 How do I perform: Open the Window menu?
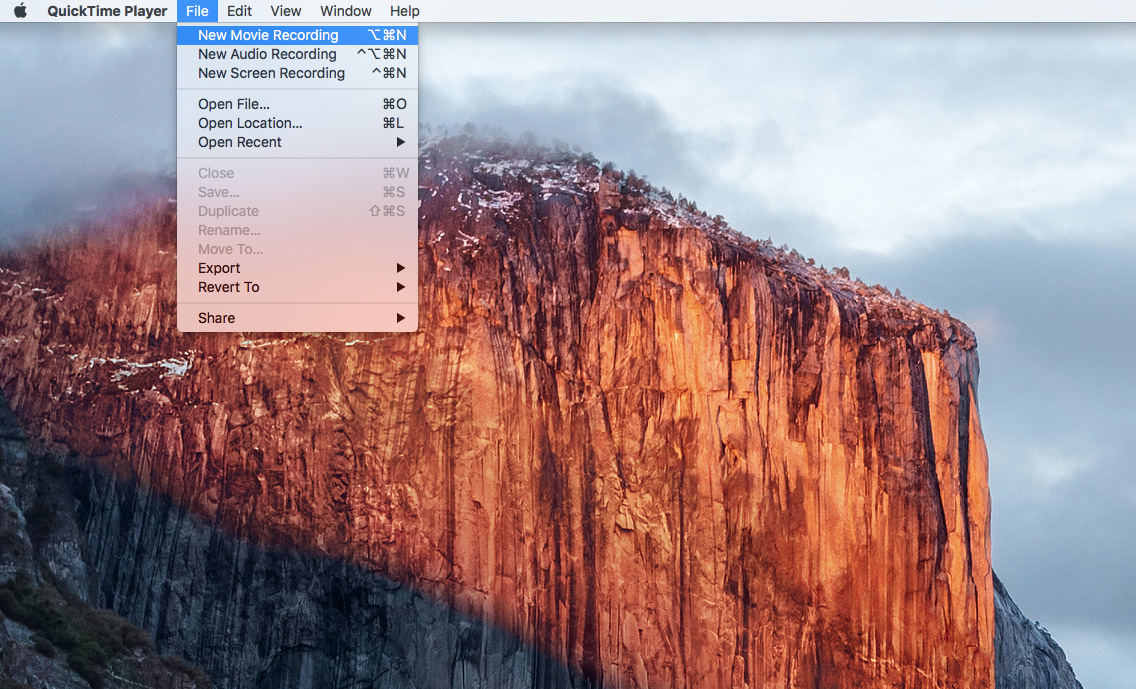(x=345, y=11)
